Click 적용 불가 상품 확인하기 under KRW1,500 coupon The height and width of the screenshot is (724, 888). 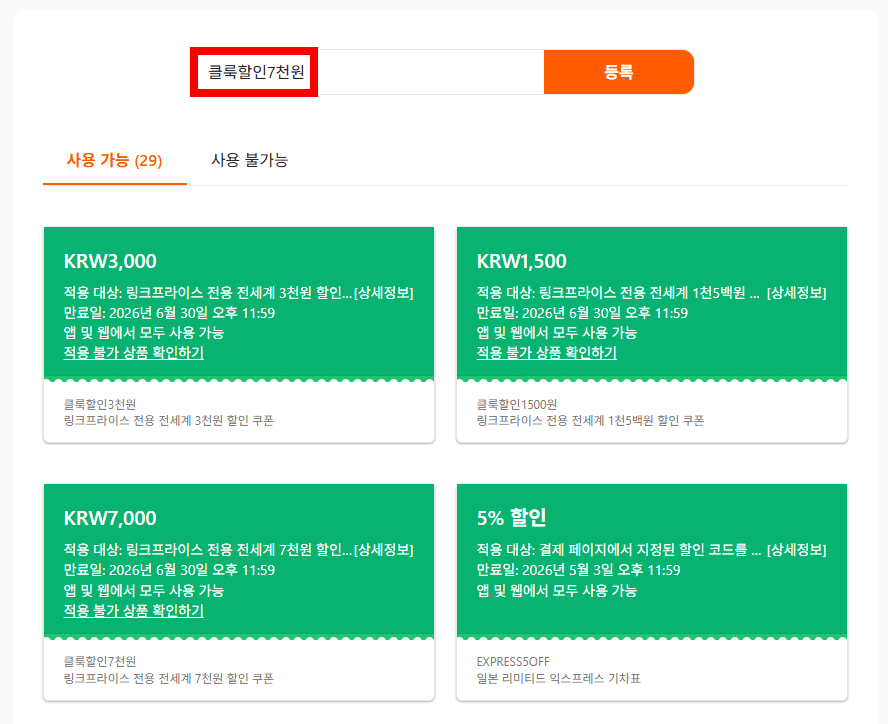point(543,352)
